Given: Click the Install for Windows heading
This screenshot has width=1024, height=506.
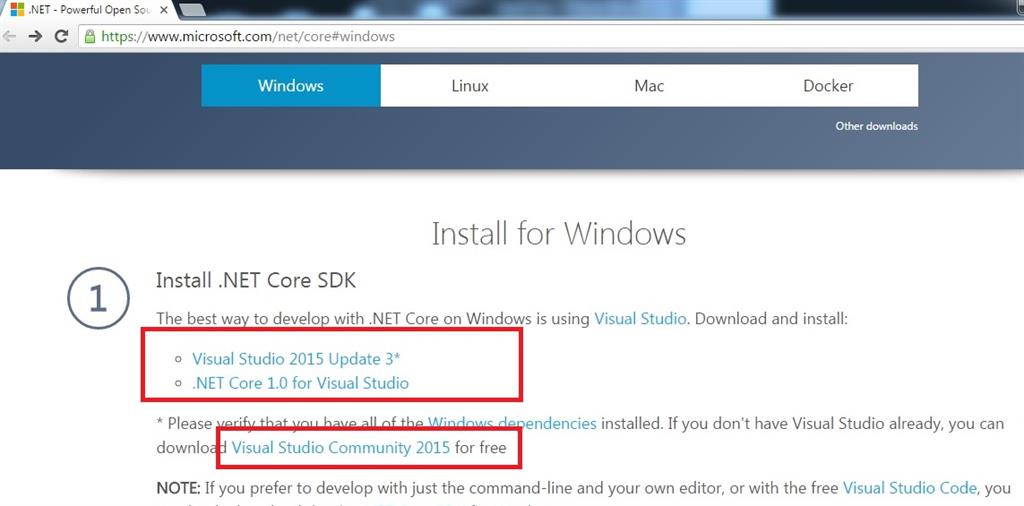Looking at the screenshot, I should point(558,234).
